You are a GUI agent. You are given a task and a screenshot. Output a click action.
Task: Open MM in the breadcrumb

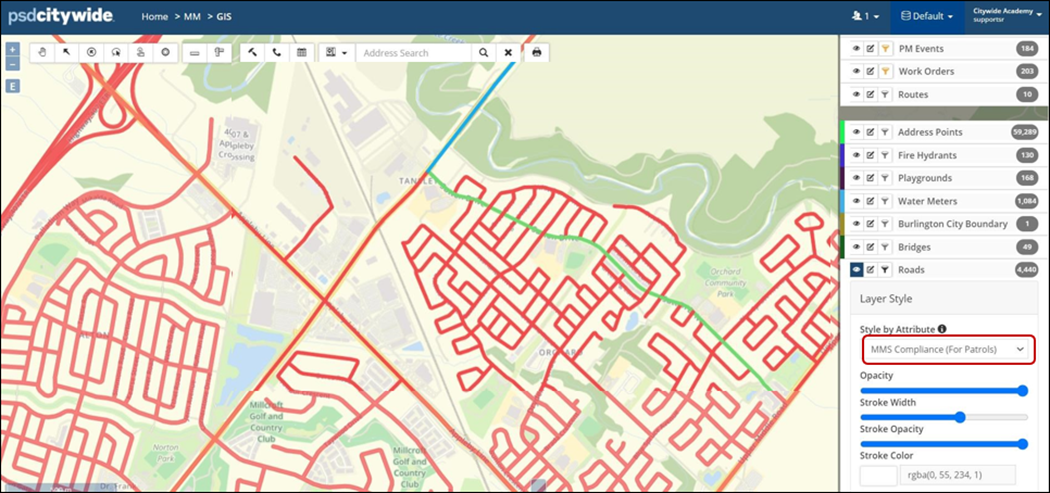[x=192, y=17]
